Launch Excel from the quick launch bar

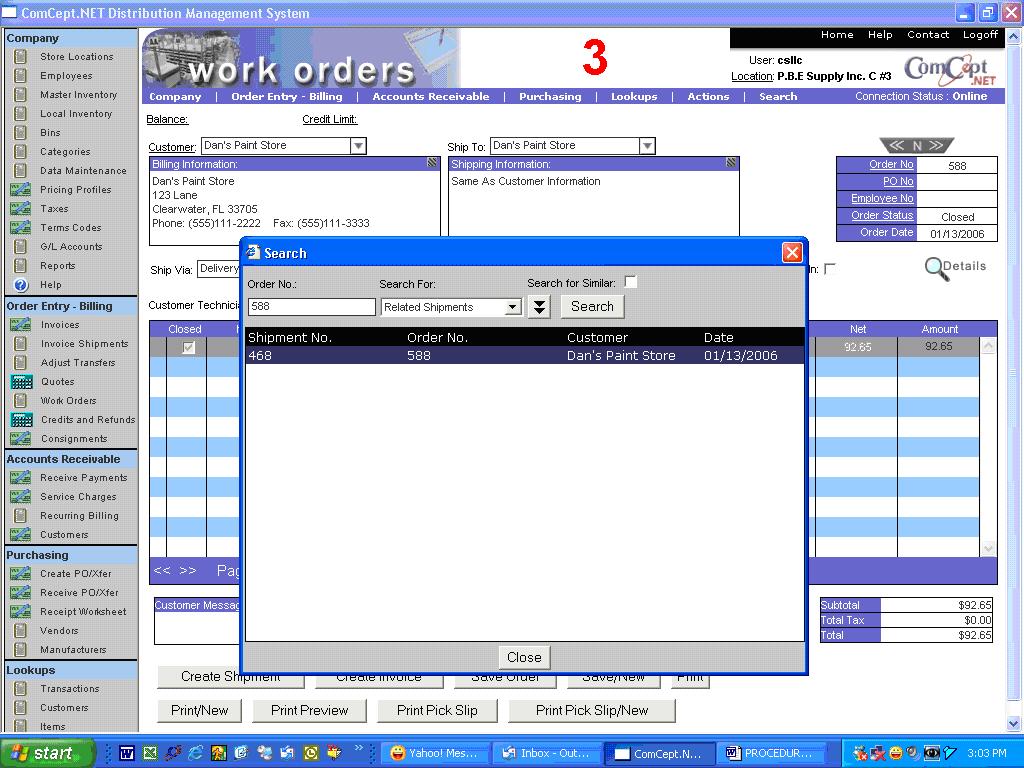point(150,753)
